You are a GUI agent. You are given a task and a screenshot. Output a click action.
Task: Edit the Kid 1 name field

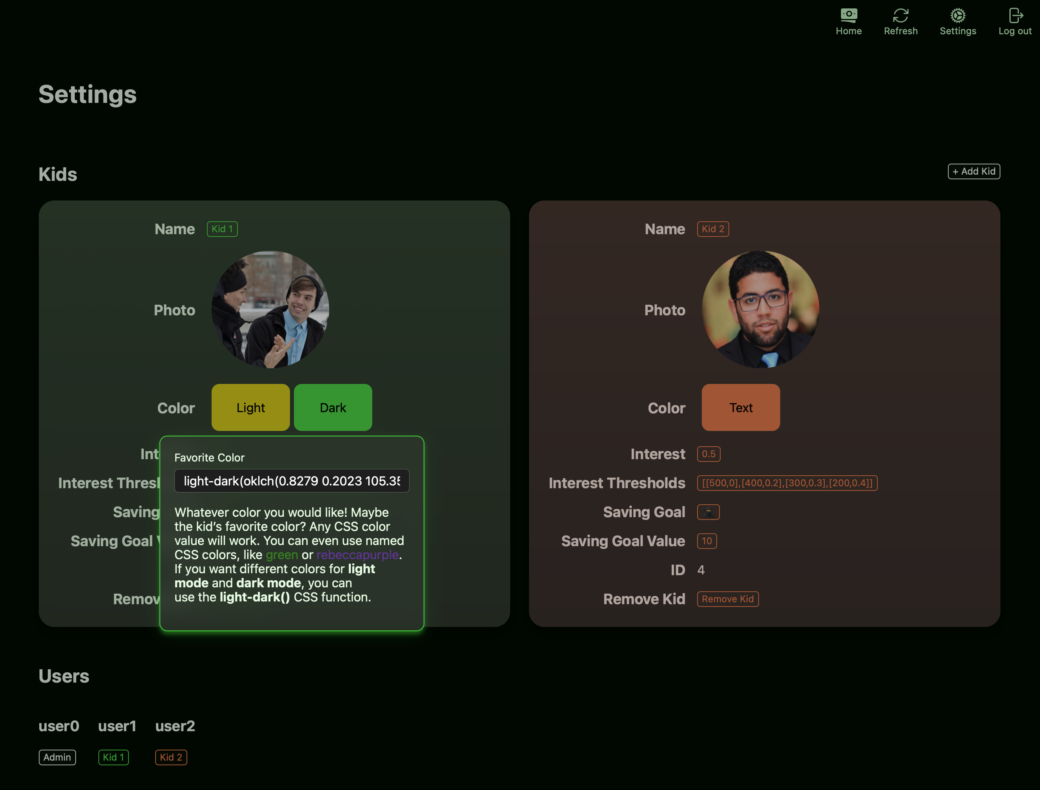[222, 229]
